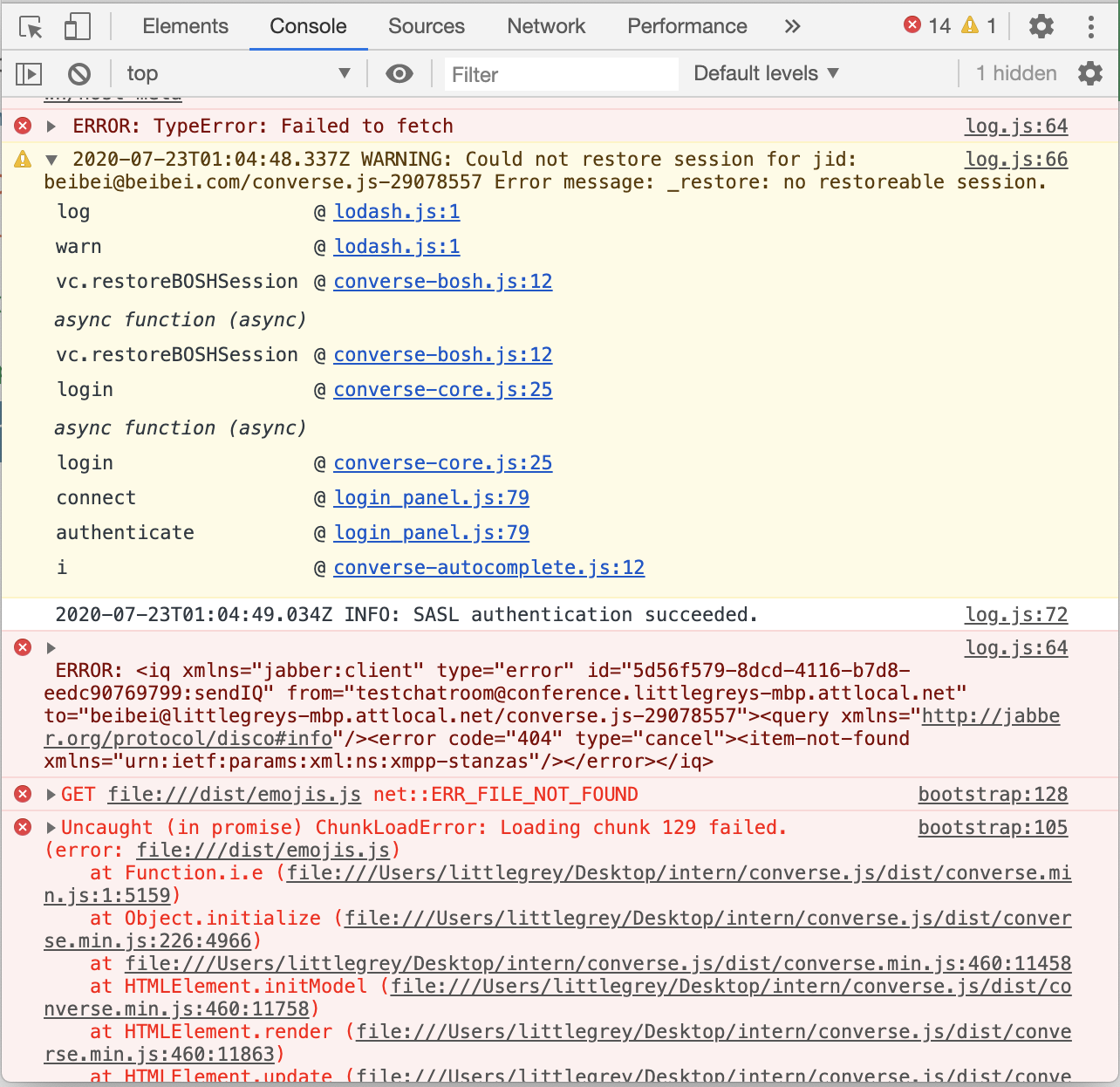
Task: Open converse.min.js:460:11758 initModel link
Action: tap(731, 987)
